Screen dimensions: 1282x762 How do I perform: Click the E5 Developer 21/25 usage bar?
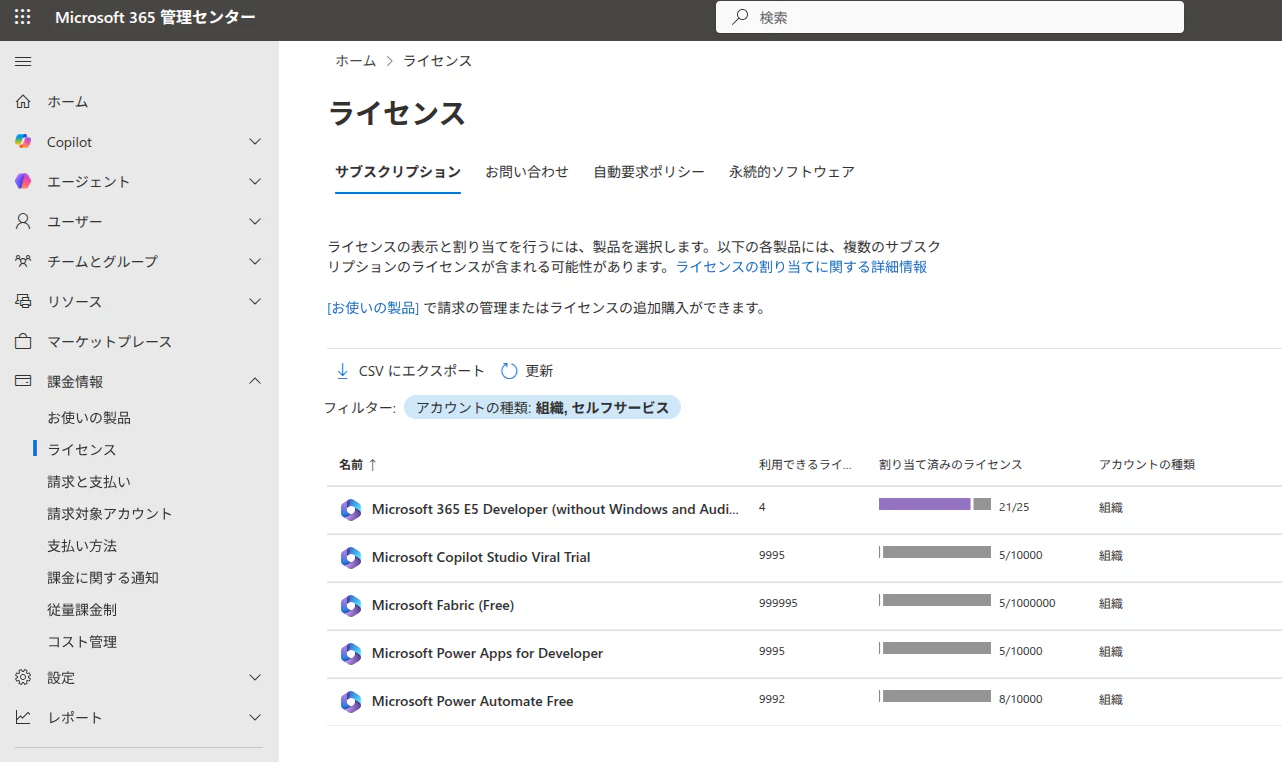pyautogui.click(x=935, y=505)
